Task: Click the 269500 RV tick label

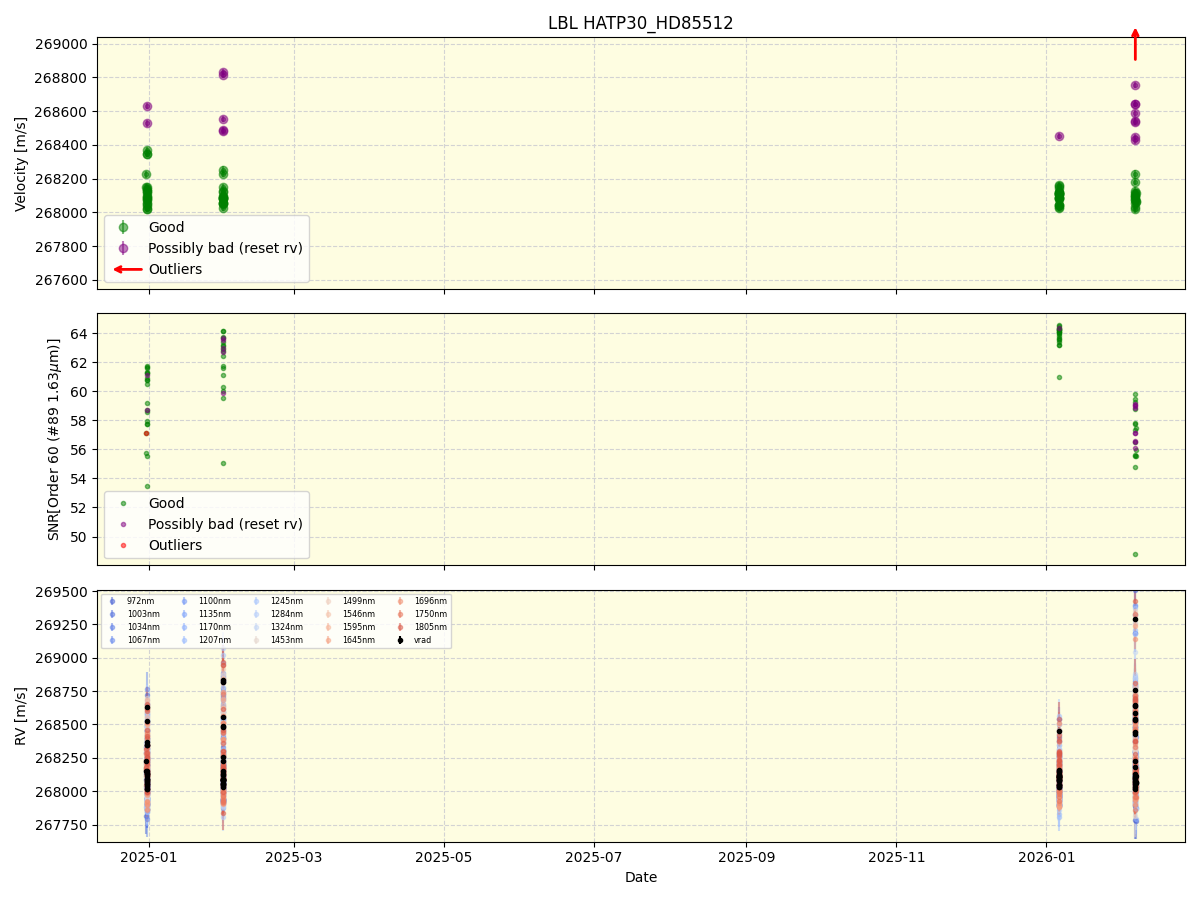Action: click(61, 591)
